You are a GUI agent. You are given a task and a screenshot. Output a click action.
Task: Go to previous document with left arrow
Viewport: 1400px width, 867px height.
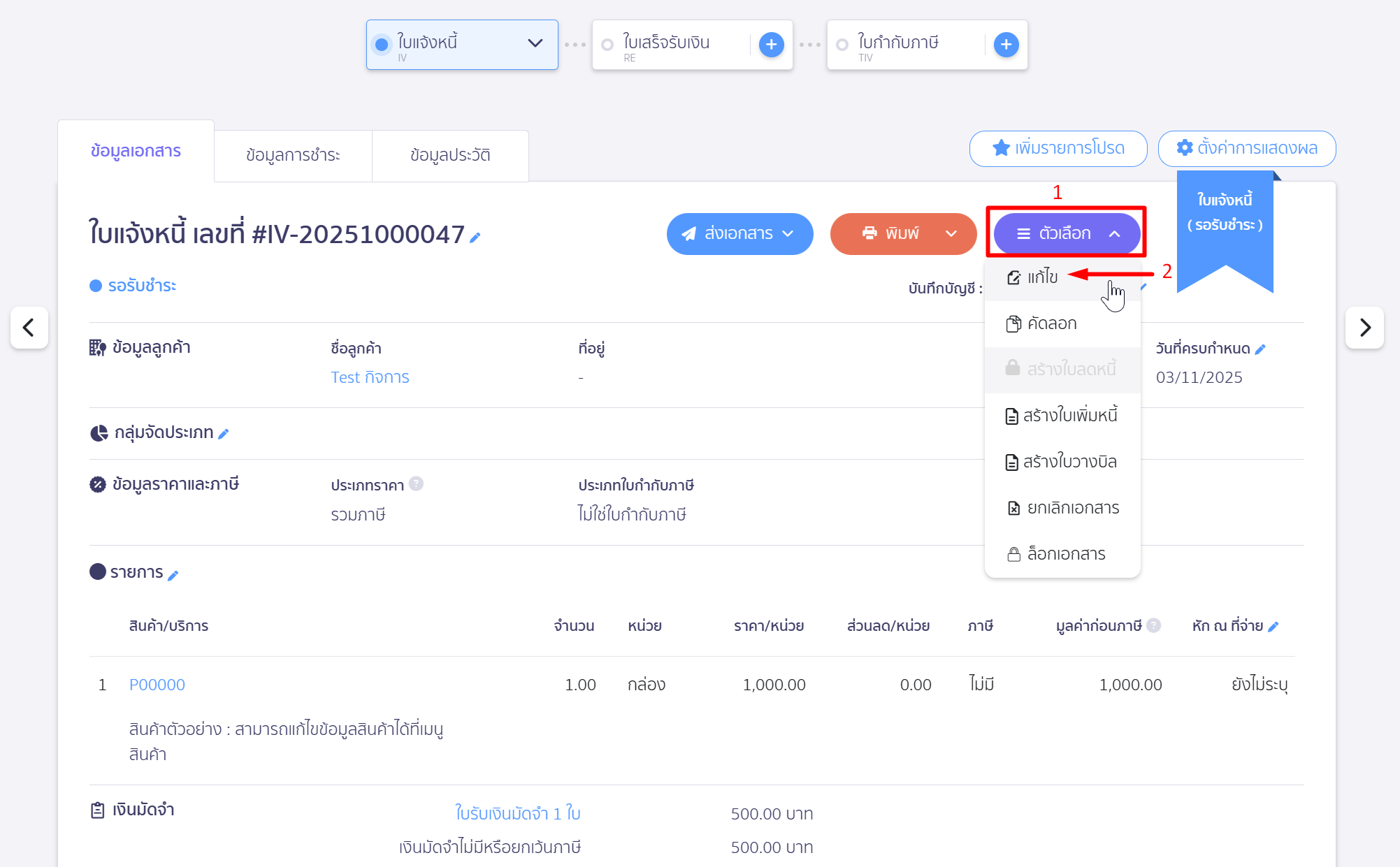pos(29,327)
